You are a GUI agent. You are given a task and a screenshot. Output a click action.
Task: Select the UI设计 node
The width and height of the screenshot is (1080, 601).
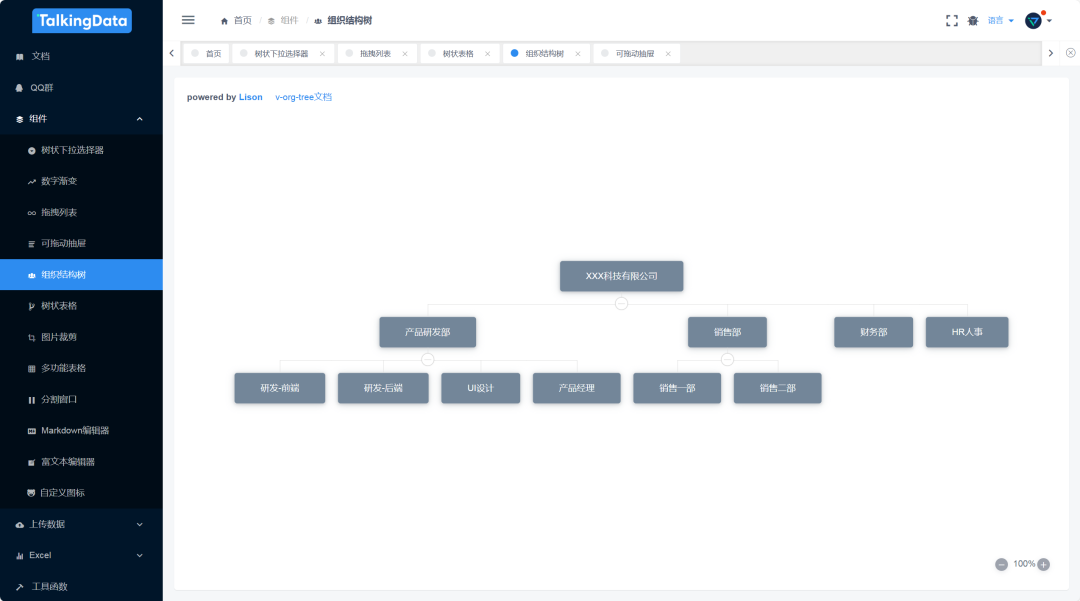481,388
